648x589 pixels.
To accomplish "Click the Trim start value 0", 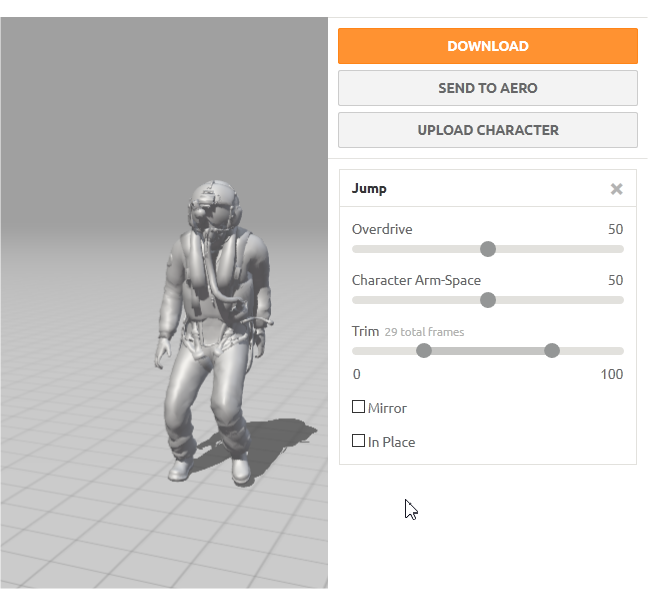I will click(x=357, y=374).
